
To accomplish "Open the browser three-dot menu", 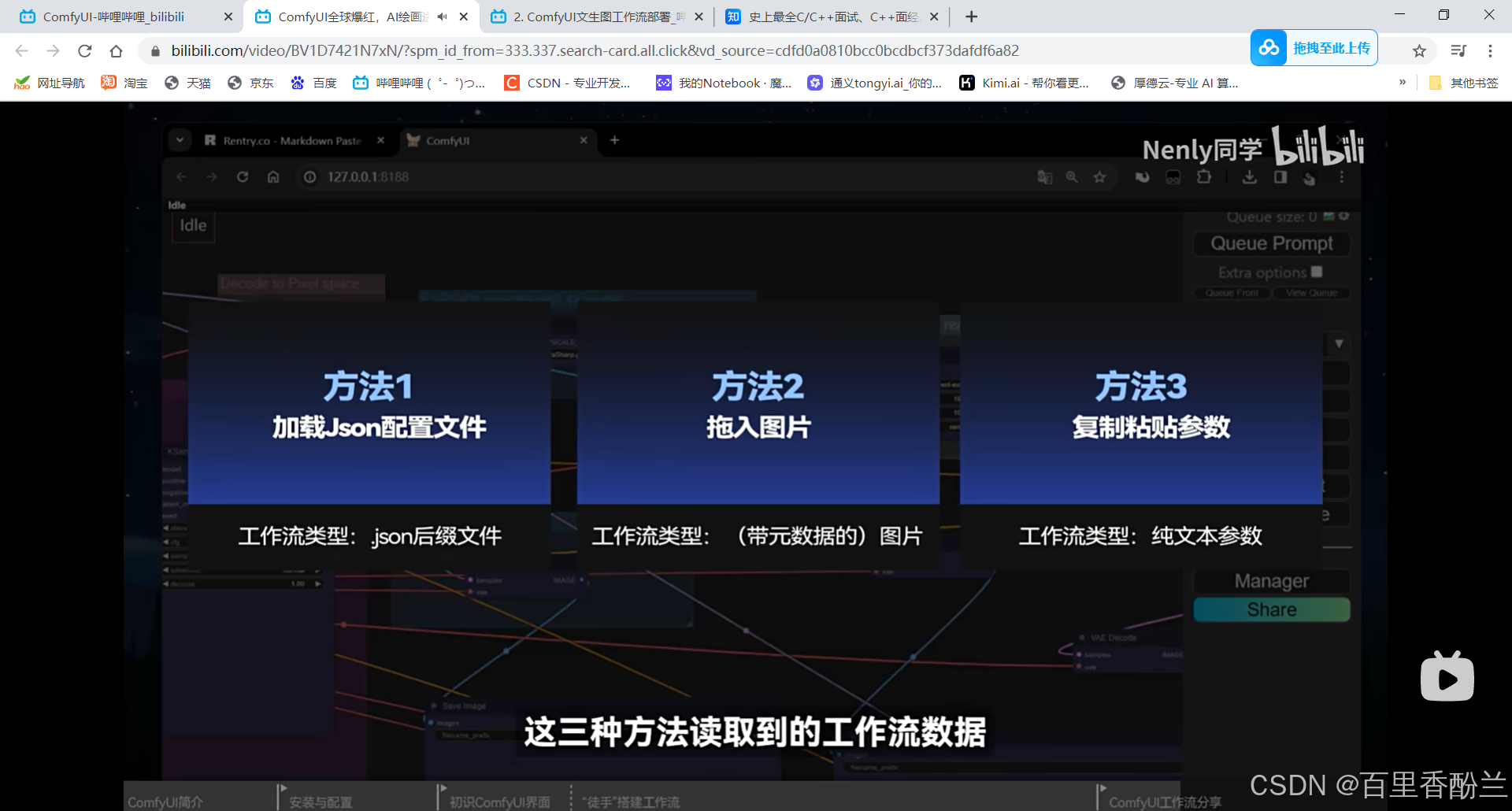I will click(1490, 51).
